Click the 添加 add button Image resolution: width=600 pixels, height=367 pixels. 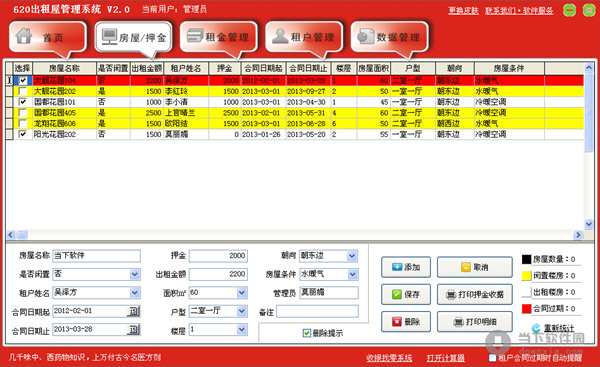click(x=406, y=267)
